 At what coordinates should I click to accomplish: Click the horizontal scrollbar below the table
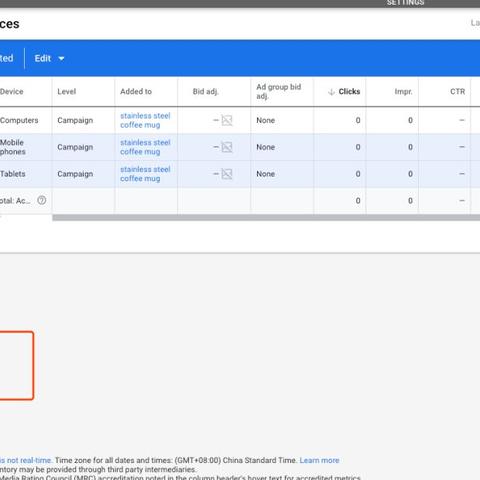[x=266, y=218]
